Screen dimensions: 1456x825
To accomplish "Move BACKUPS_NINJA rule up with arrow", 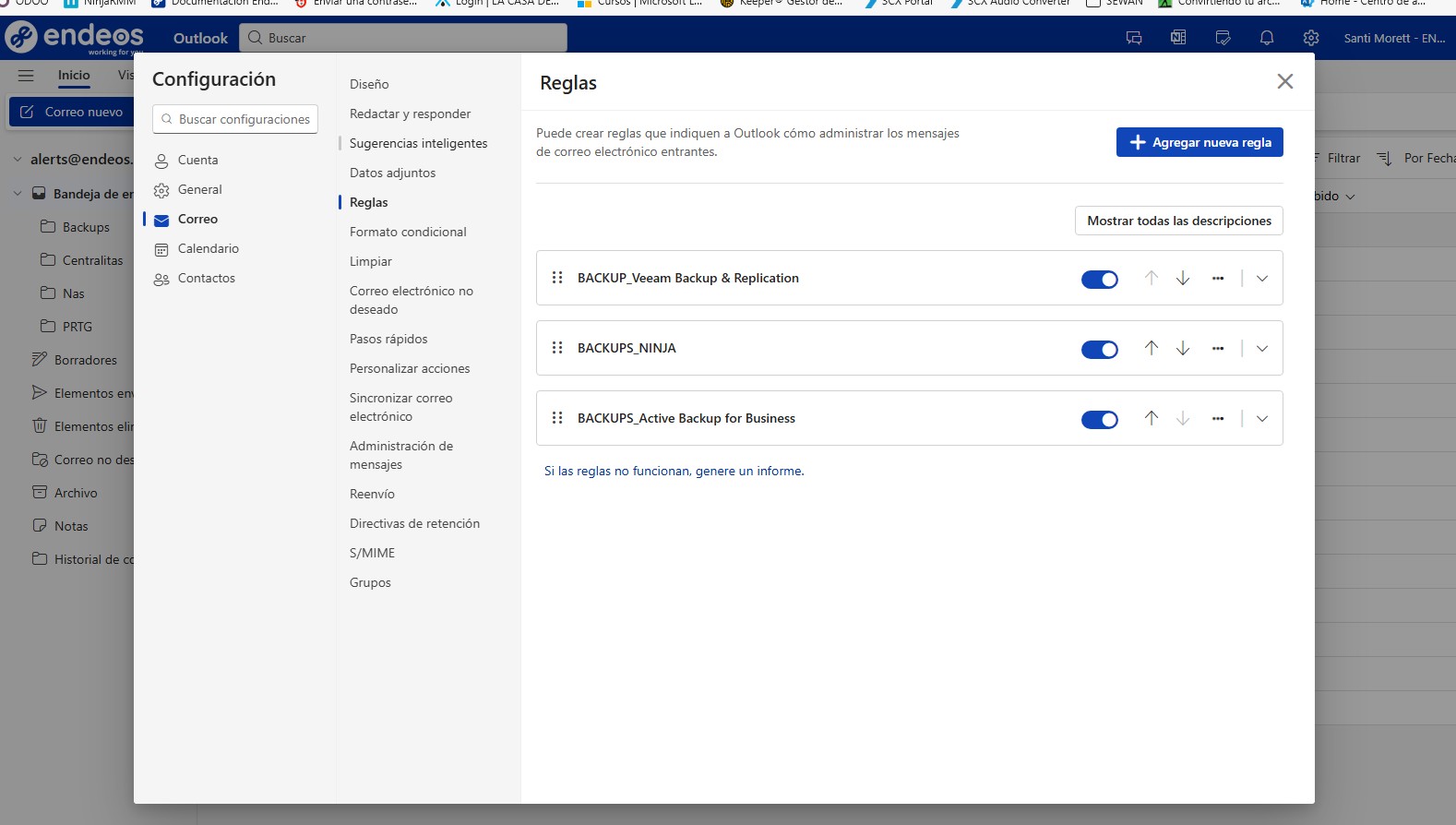I will pyautogui.click(x=1151, y=348).
